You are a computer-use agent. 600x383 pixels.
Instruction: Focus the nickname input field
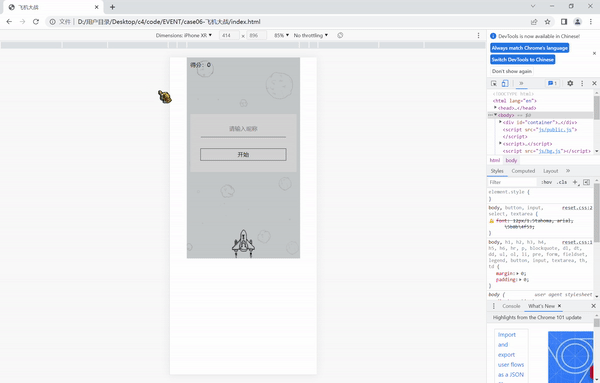click(243, 129)
